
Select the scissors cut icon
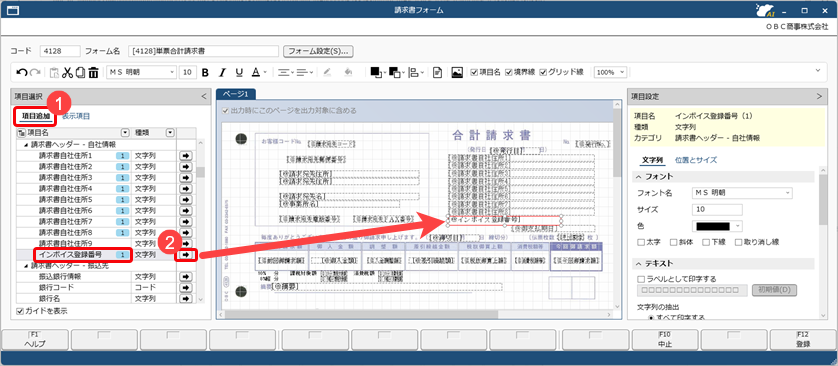[67, 72]
